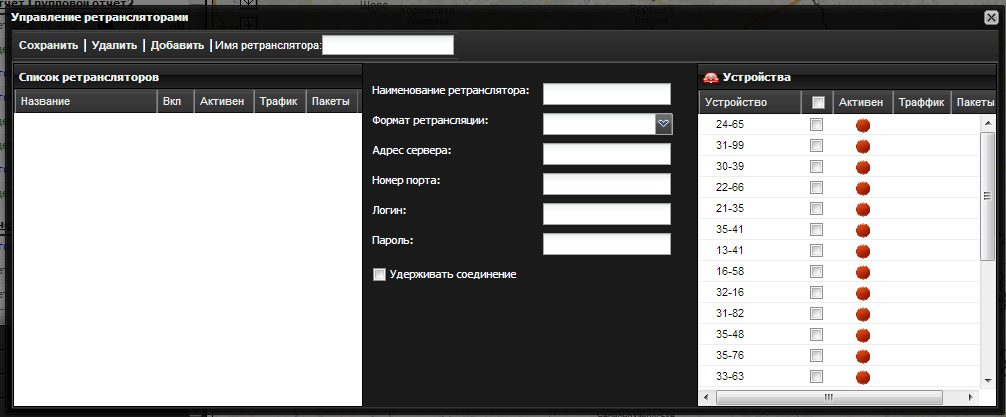Click red status icon for device 16-58
The height and width of the screenshot is (417, 1006).
point(862,272)
